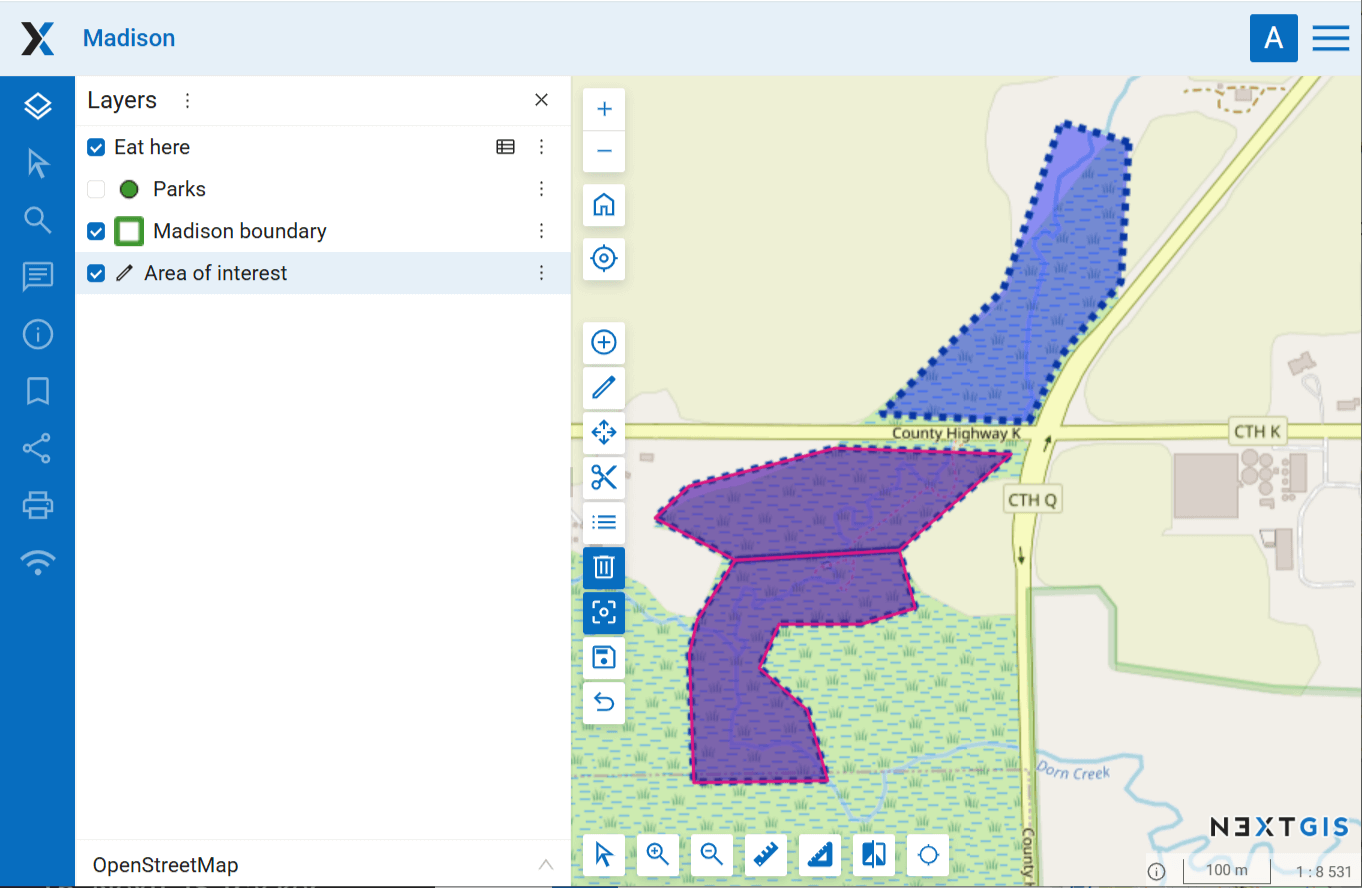Open the bookmarks panel in sidebar
1362x888 pixels.
38,391
